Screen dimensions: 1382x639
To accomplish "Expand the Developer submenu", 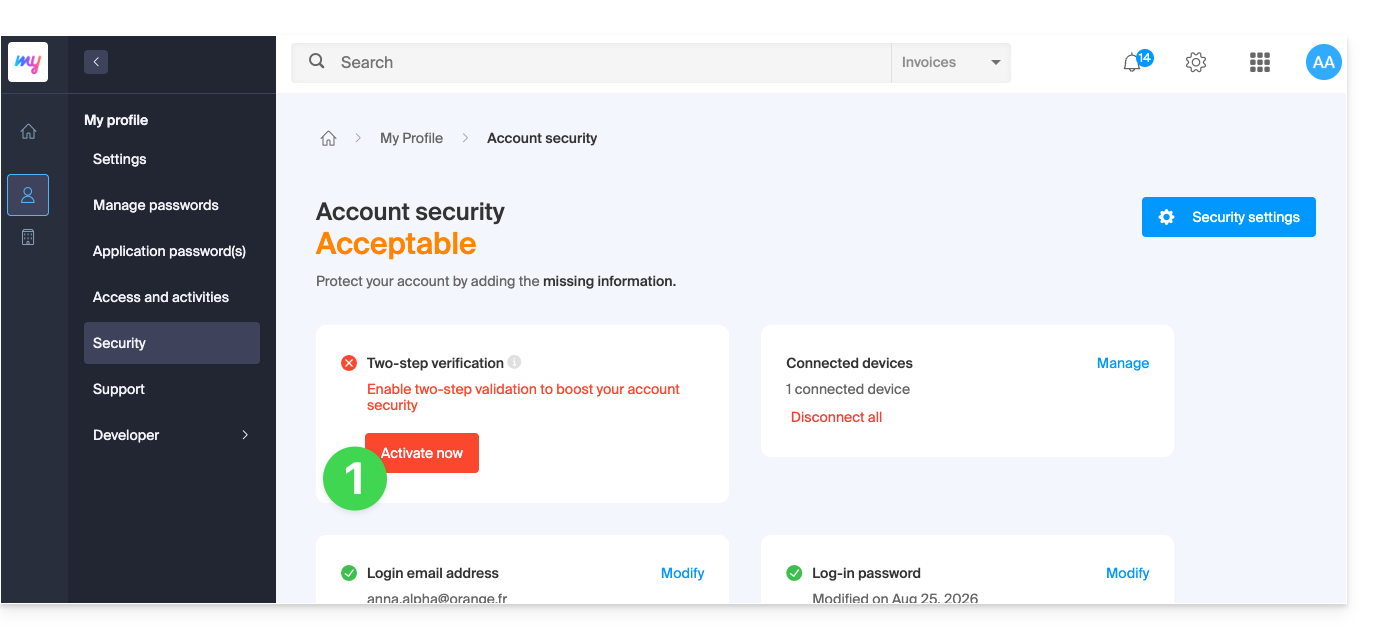I will pyautogui.click(x=171, y=435).
